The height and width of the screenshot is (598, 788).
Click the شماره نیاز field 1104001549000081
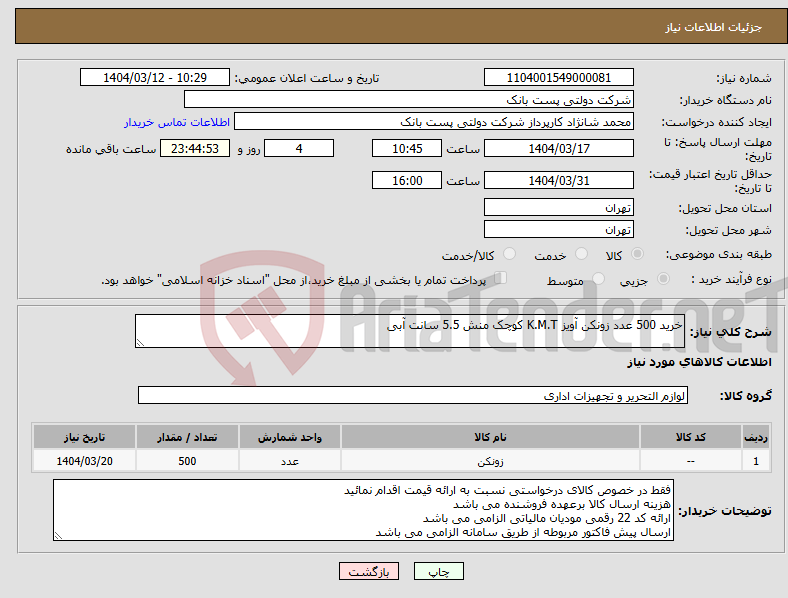coord(558,77)
